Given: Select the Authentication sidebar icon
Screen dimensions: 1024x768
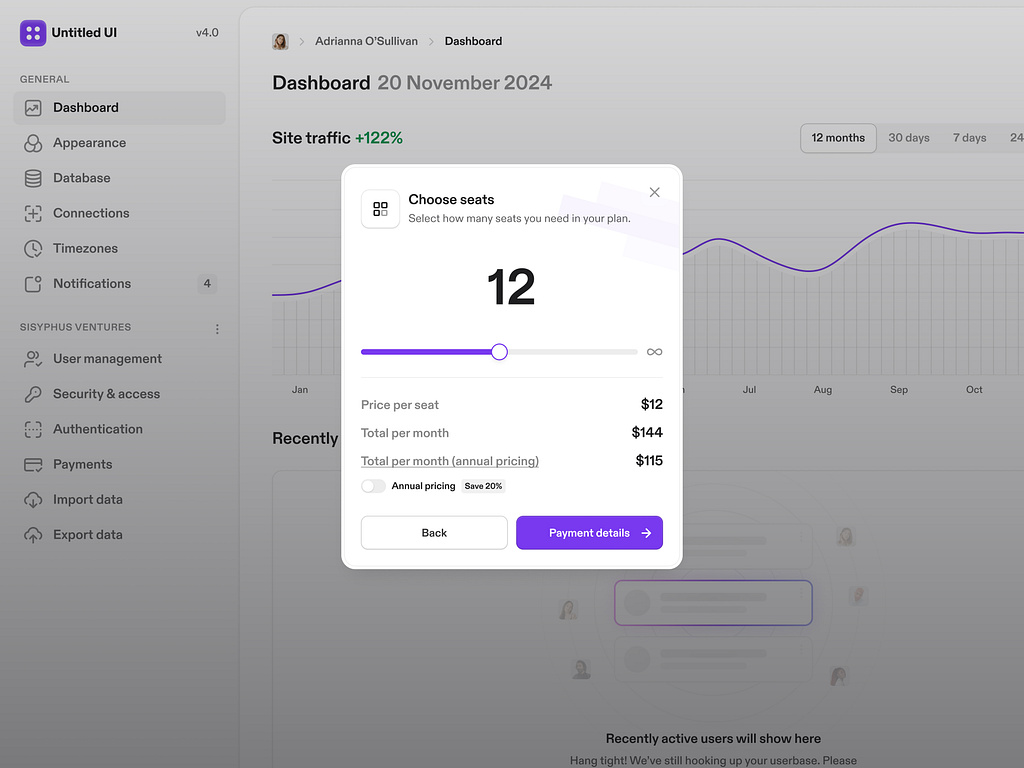Looking at the screenshot, I should point(33,429).
